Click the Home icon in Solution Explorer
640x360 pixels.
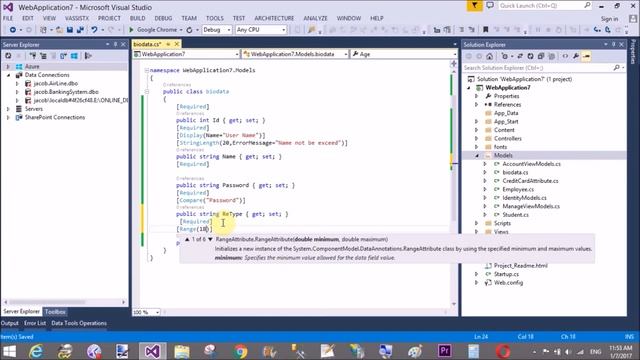(x=490, y=56)
